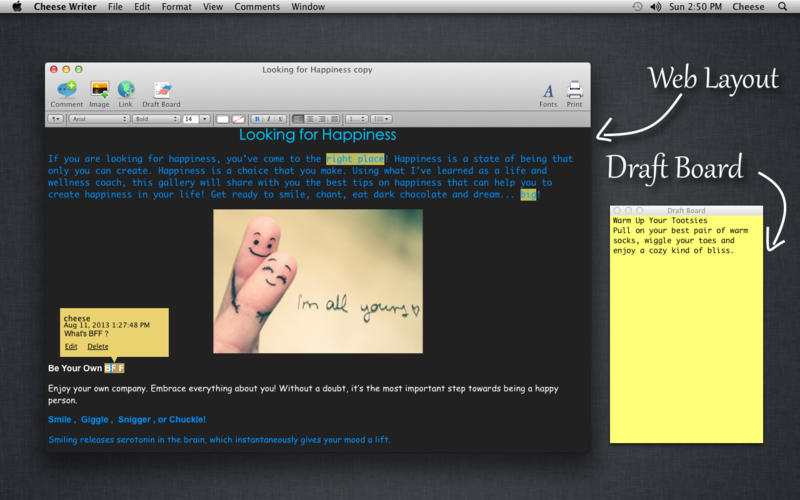This screenshot has height=500, width=800.
Task: Click the font size field showing 14
Action: pos(191,119)
